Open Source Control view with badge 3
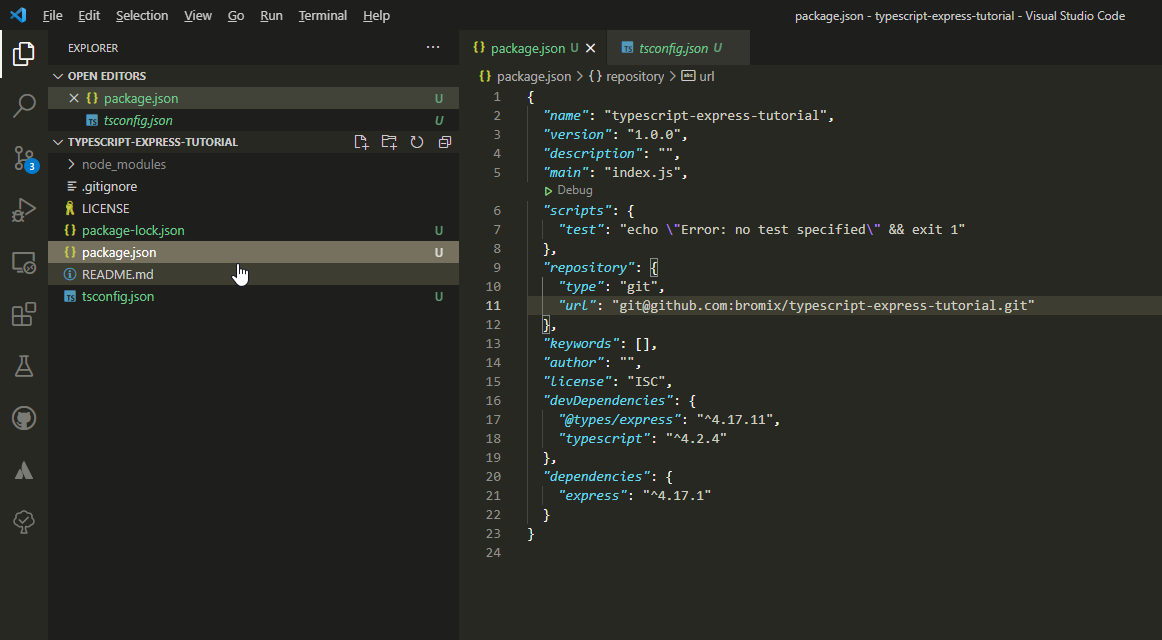 [x=24, y=158]
